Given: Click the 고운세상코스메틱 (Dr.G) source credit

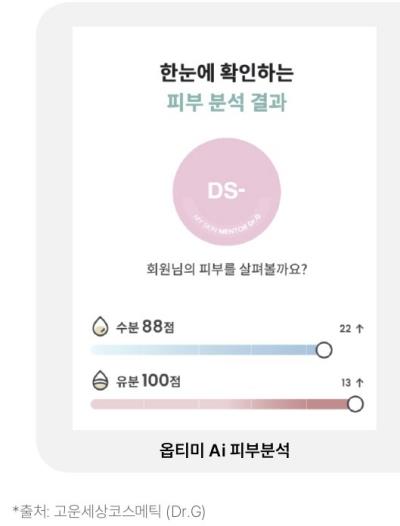Looking at the screenshot, I should [130, 512].
